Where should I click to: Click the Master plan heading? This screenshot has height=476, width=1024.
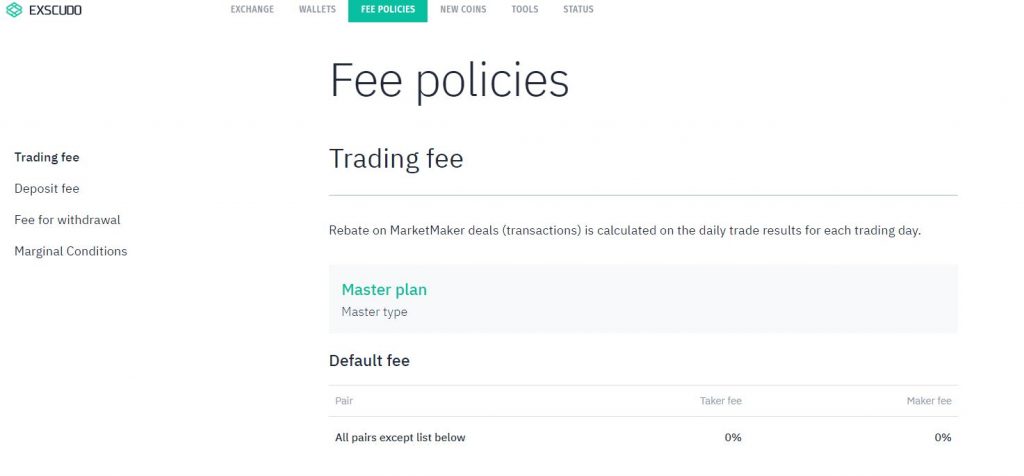(384, 289)
